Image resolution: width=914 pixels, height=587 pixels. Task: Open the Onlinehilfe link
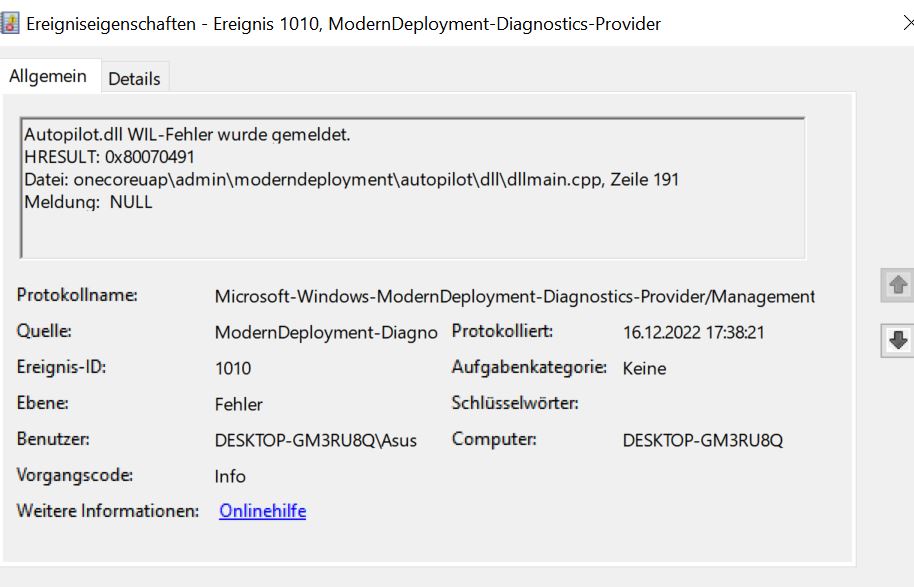[x=262, y=511]
